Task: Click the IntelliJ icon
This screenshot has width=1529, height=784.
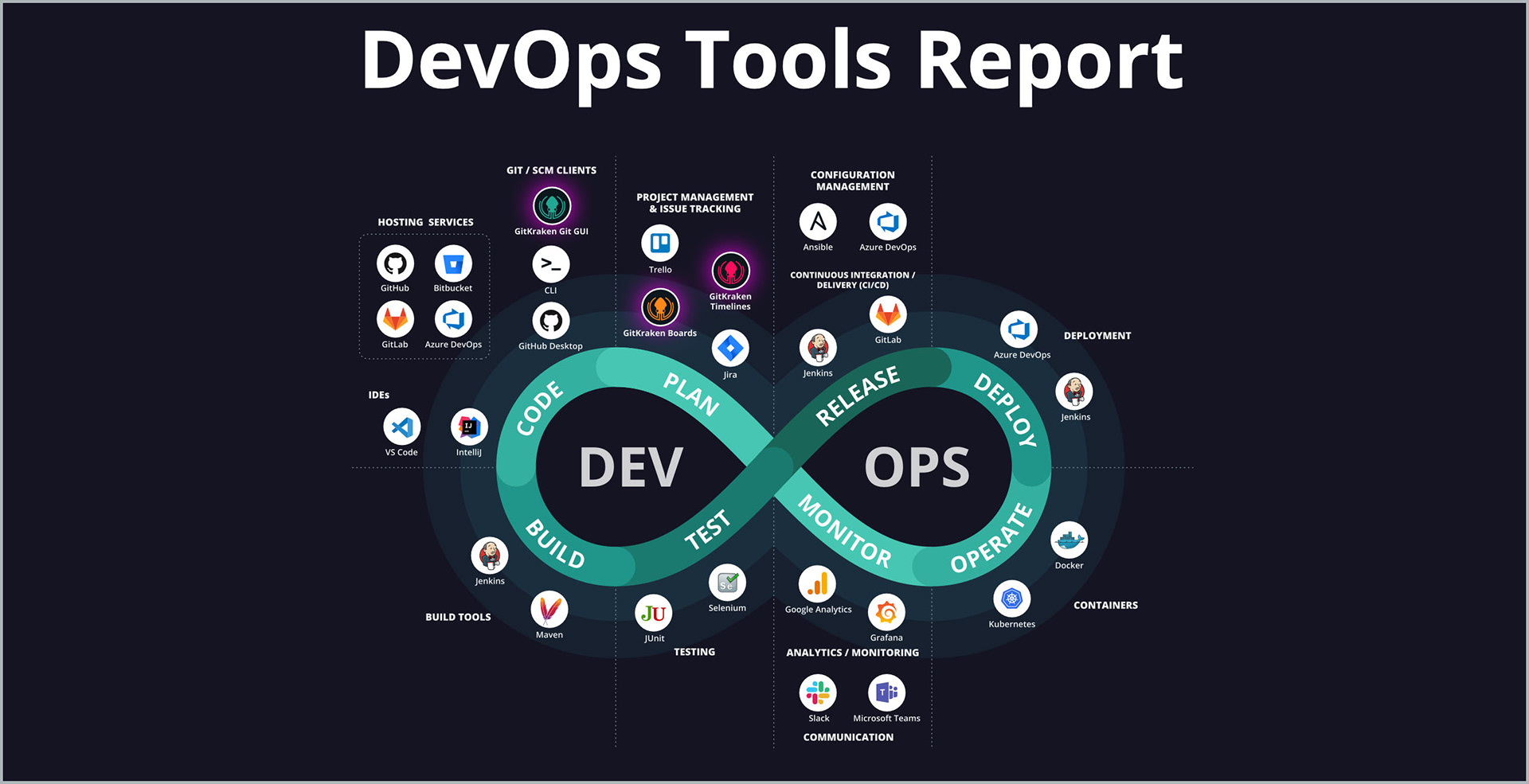Action: tap(469, 427)
